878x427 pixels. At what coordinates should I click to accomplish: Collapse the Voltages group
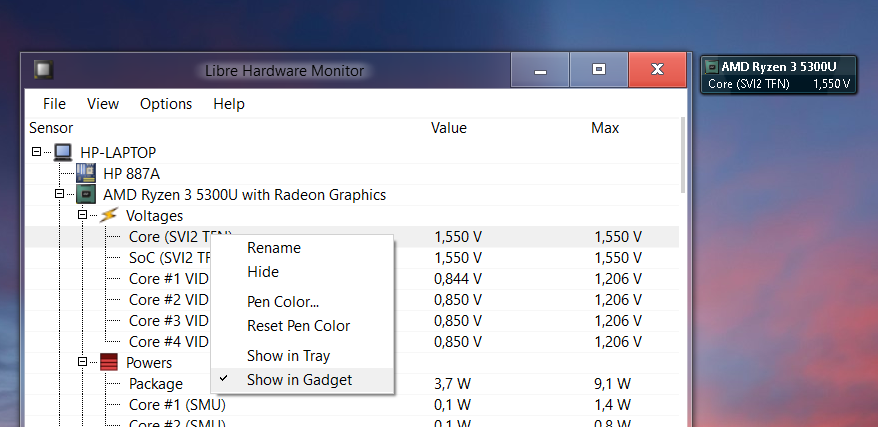[82, 215]
